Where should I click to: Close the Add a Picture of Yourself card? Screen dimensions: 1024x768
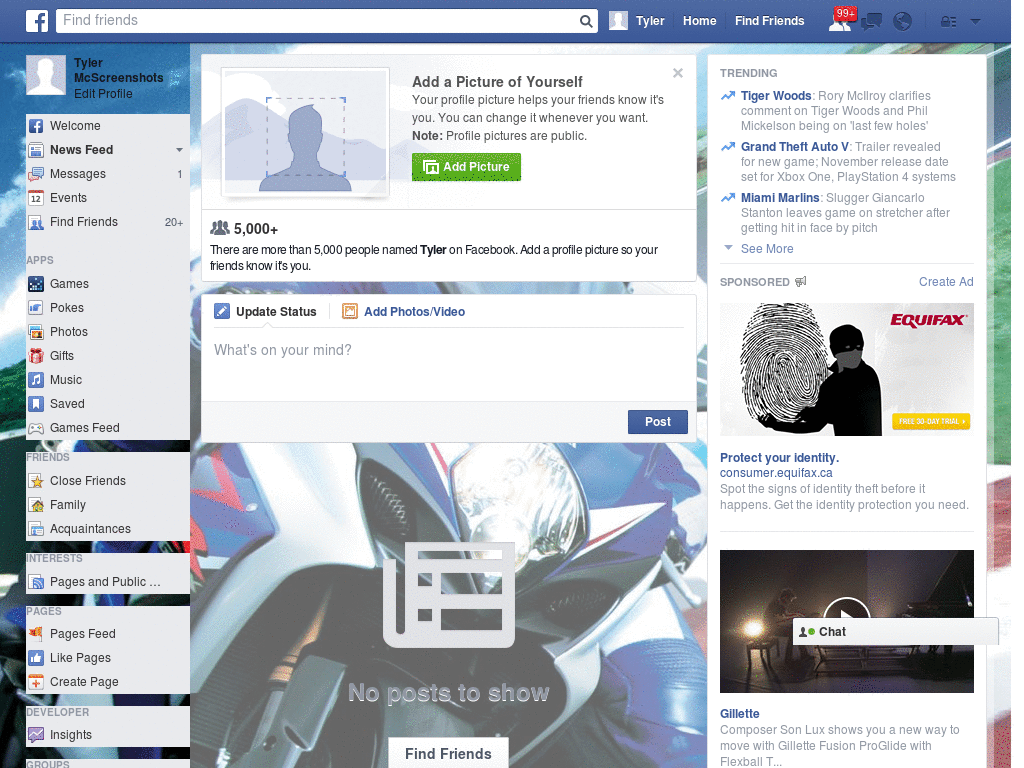pos(678,73)
